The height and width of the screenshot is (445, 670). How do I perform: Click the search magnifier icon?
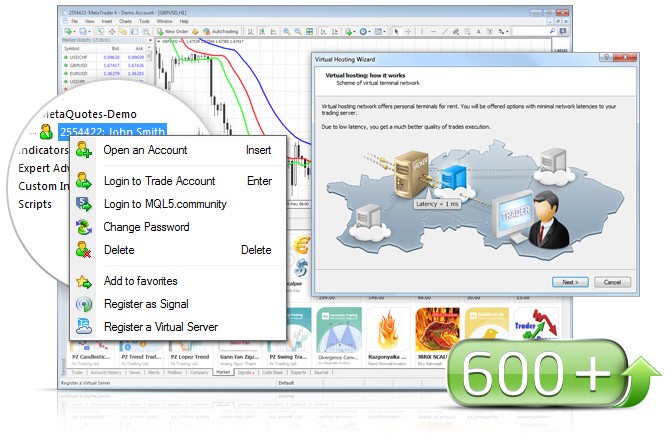click(552, 31)
